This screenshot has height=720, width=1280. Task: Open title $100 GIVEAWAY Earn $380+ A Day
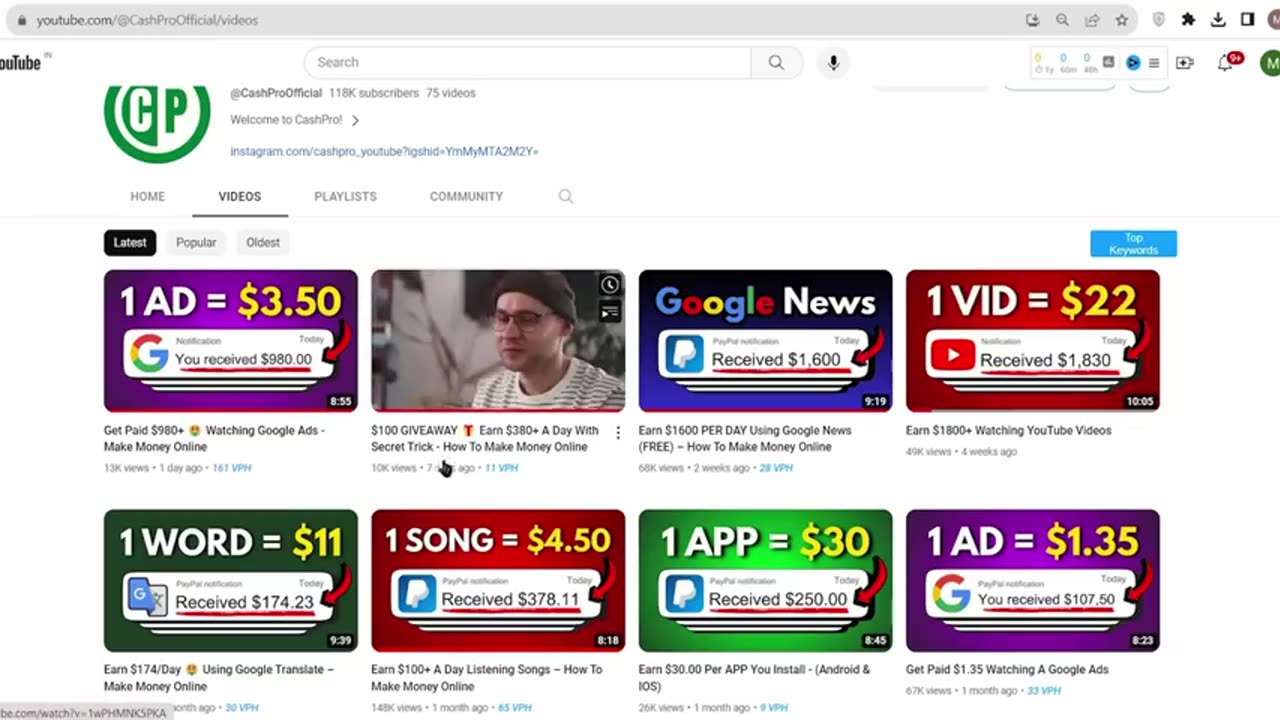pyautogui.click(x=485, y=438)
